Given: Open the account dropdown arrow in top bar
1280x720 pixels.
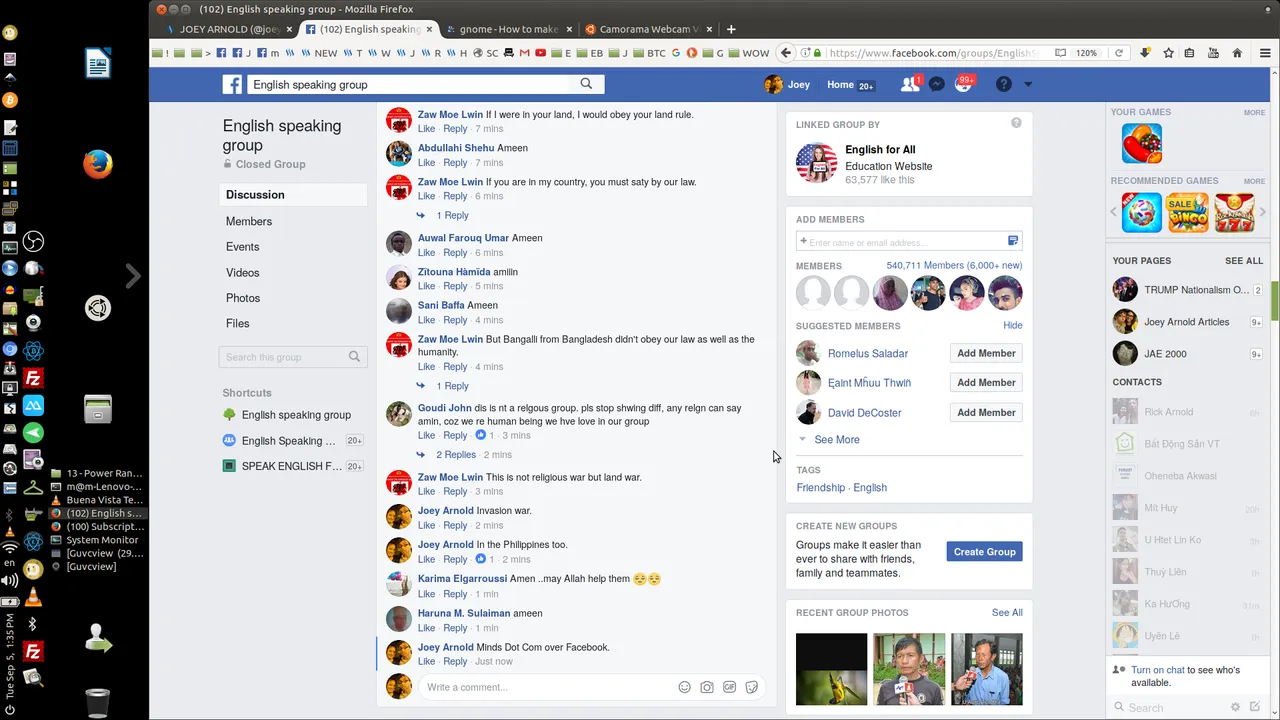Looking at the screenshot, I should tap(1027, 85).
